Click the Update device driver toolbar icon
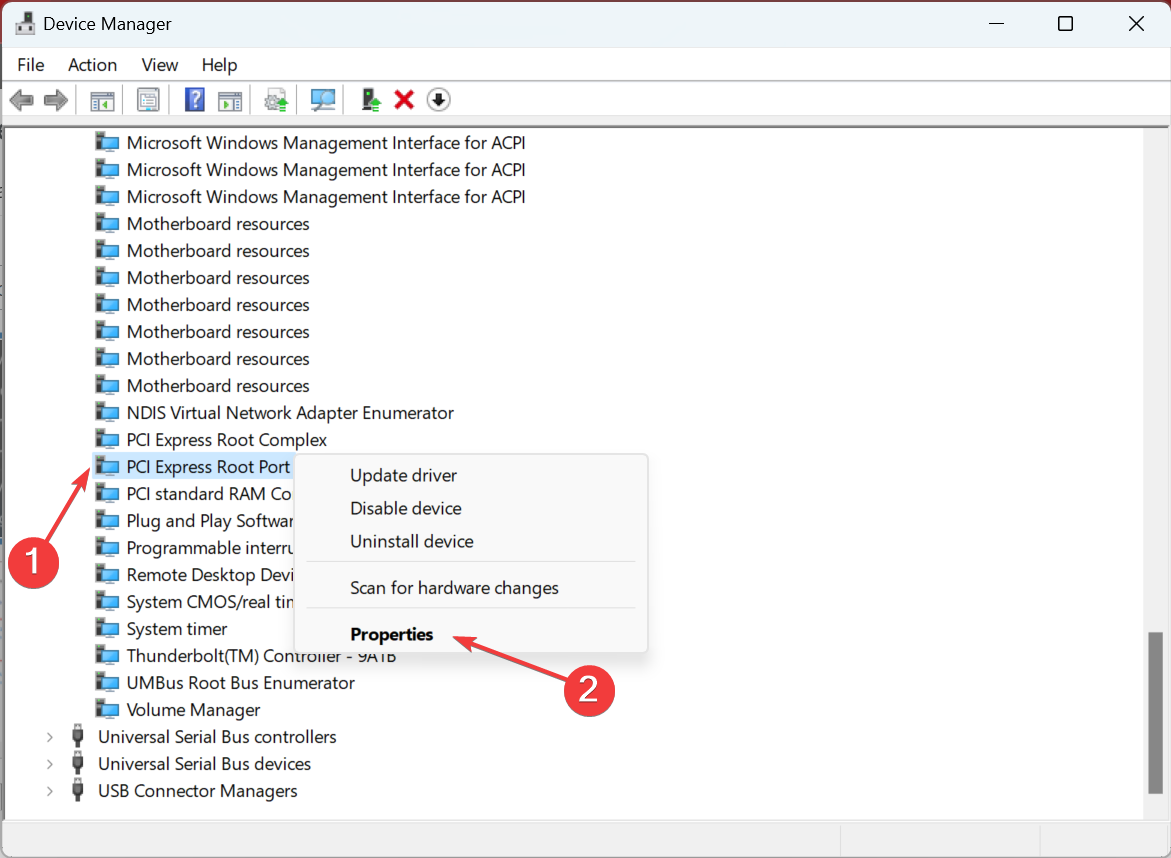 coord(276,100)
